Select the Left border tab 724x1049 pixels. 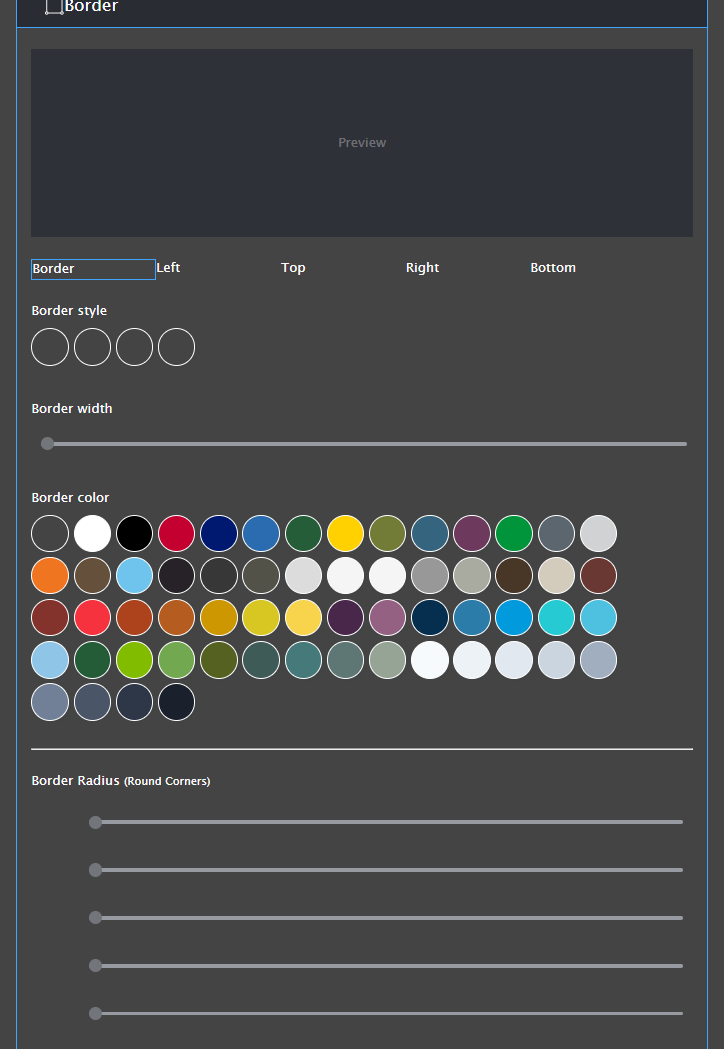pos(168,268)
